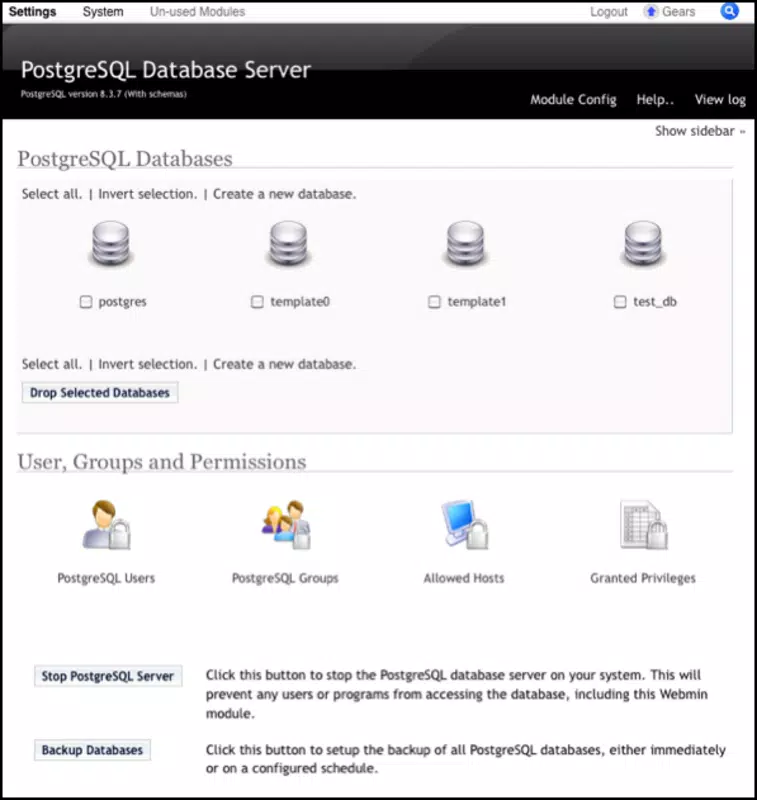This screenshot has height=800, width=757.
Task: Click the template0 database name
Action: coord(300,302)
